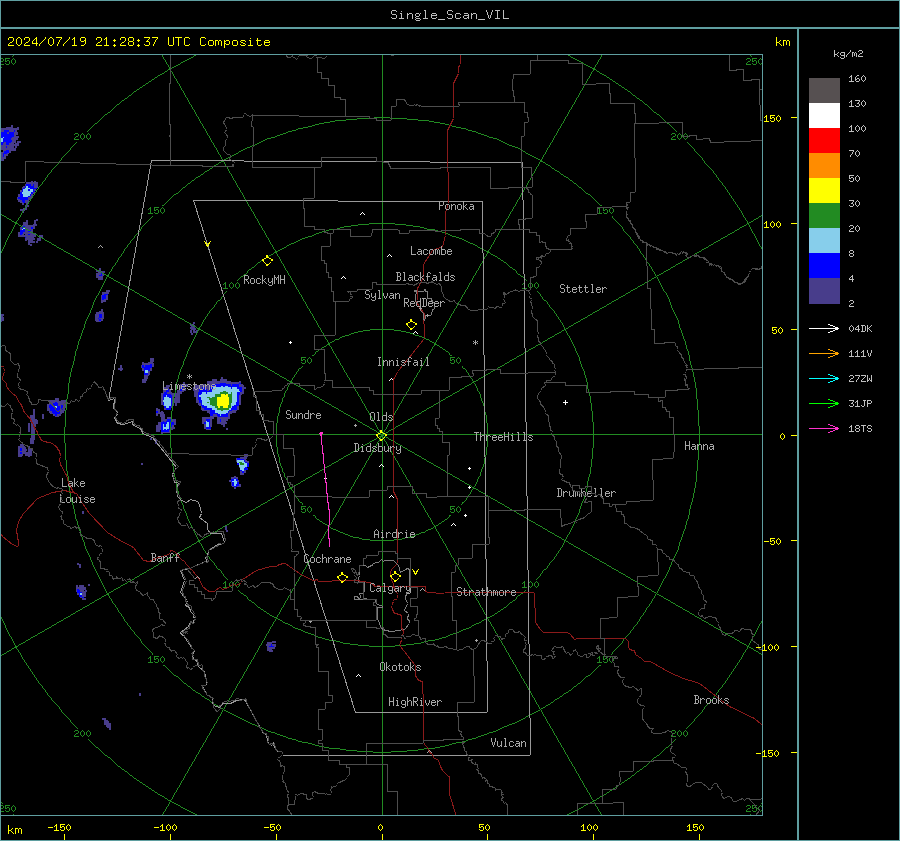Click the Ponoka town label
Screen dimensions: 900x841
pos(456,206)
